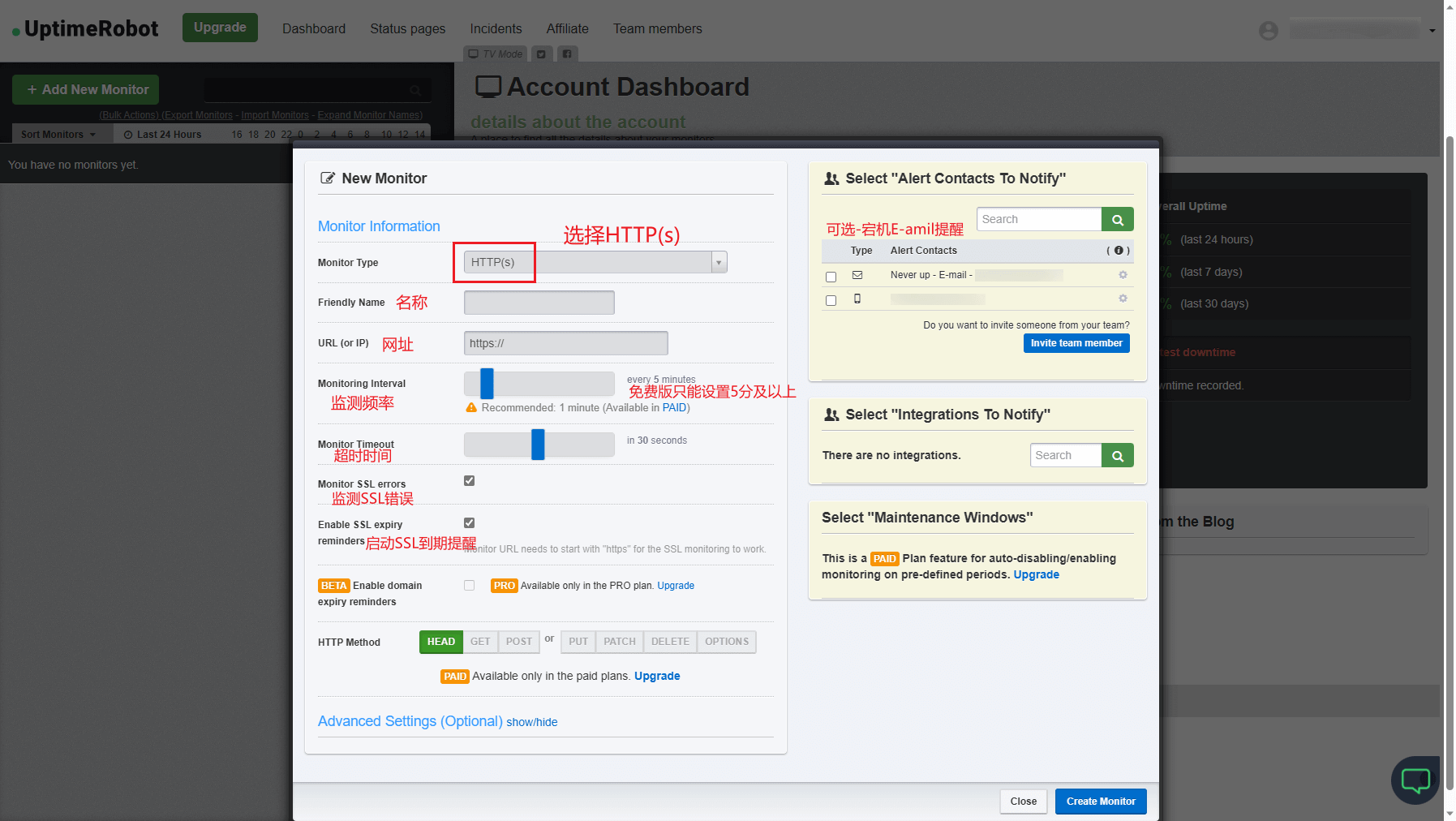1456x821 pixels.
Task: Click the Alert Contacts search magnifier button
Action: (1117, 220)
